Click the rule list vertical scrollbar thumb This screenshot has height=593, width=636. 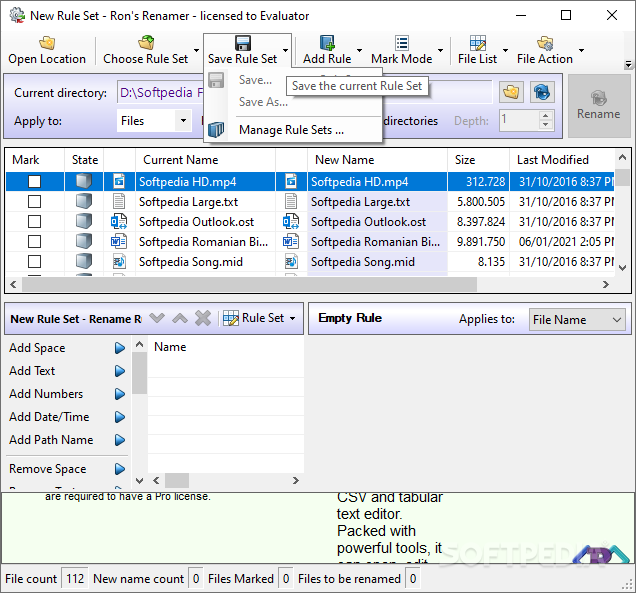click(x=140, y=373)
